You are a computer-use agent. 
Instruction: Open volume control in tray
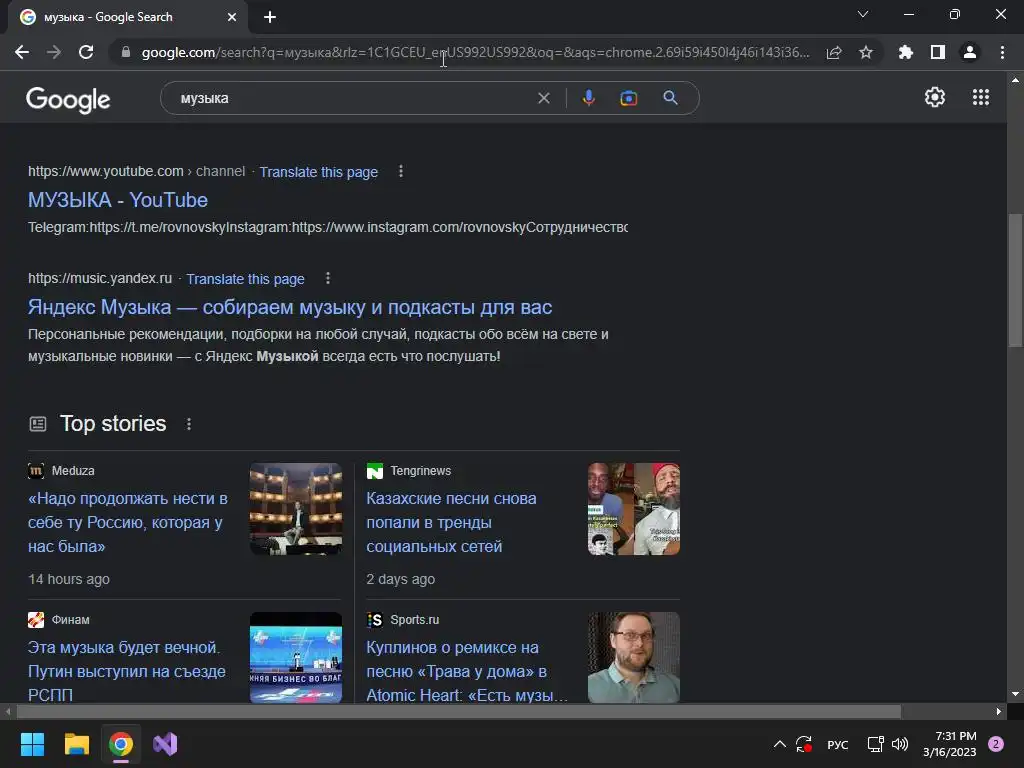(900, 744)
